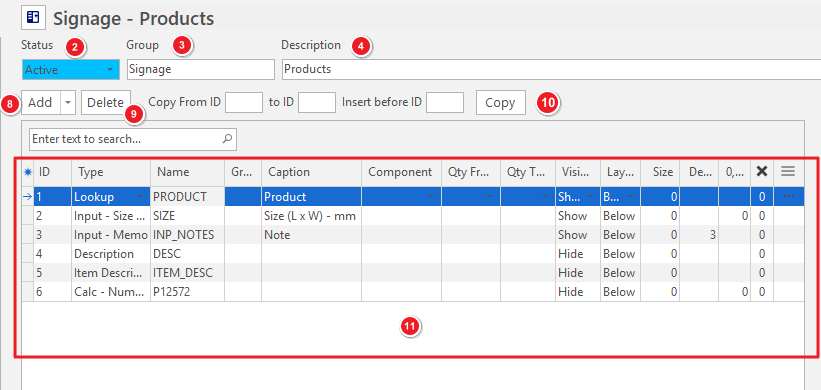This screenshot has width=821, height=390.
Task: Click the Enter text to search field
Action: tap(133, 139)
